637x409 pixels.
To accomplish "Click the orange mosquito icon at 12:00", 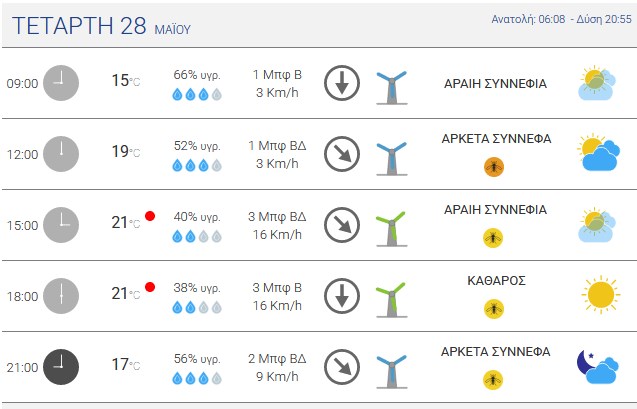I will tap(494, 167).
